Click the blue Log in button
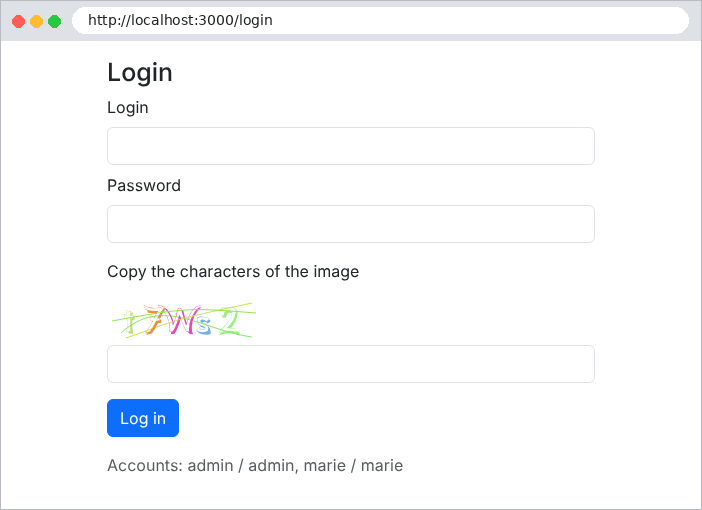 click(143, 418)
